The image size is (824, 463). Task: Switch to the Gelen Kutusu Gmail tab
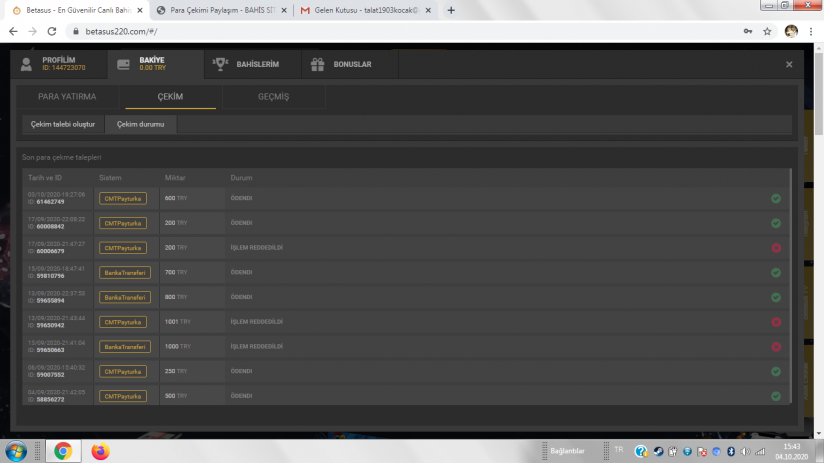365,10
